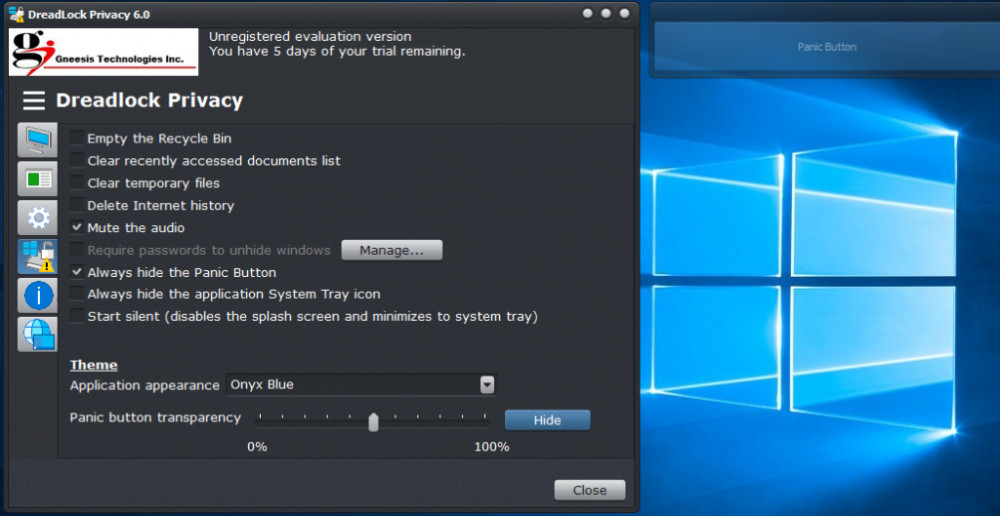
Task: Click the Panic Button on the desktop
Action: pyautogui.click(x=827, y=47)
